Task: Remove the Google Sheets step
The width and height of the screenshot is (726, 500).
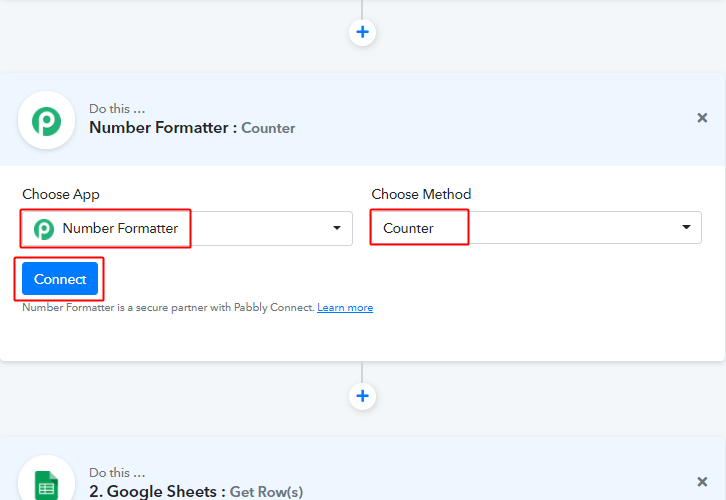Action: tap(702, 482)
